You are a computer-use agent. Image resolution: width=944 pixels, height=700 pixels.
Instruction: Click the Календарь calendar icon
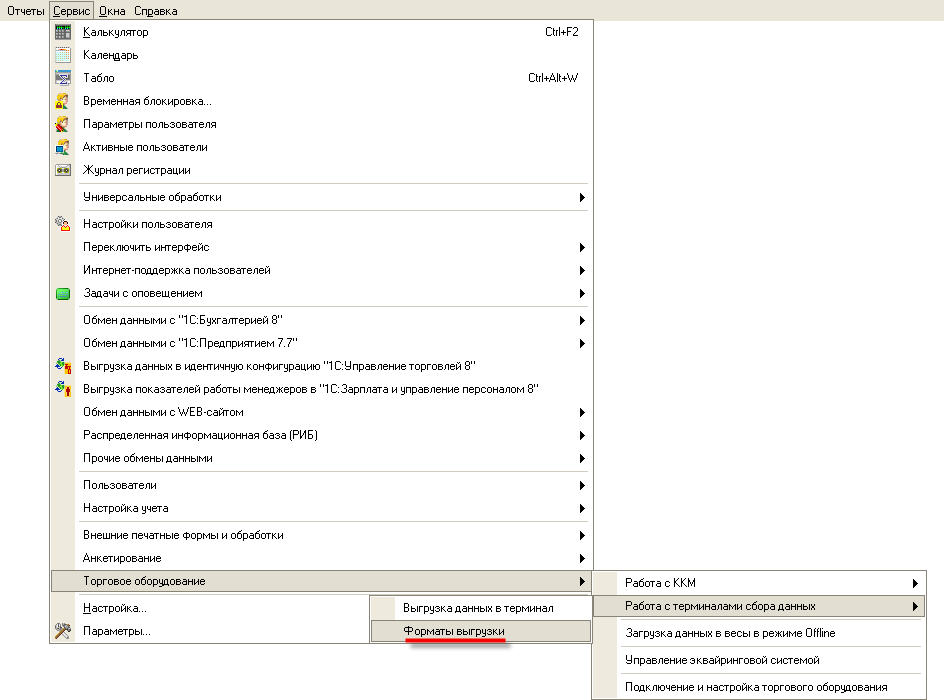(63, 55)
